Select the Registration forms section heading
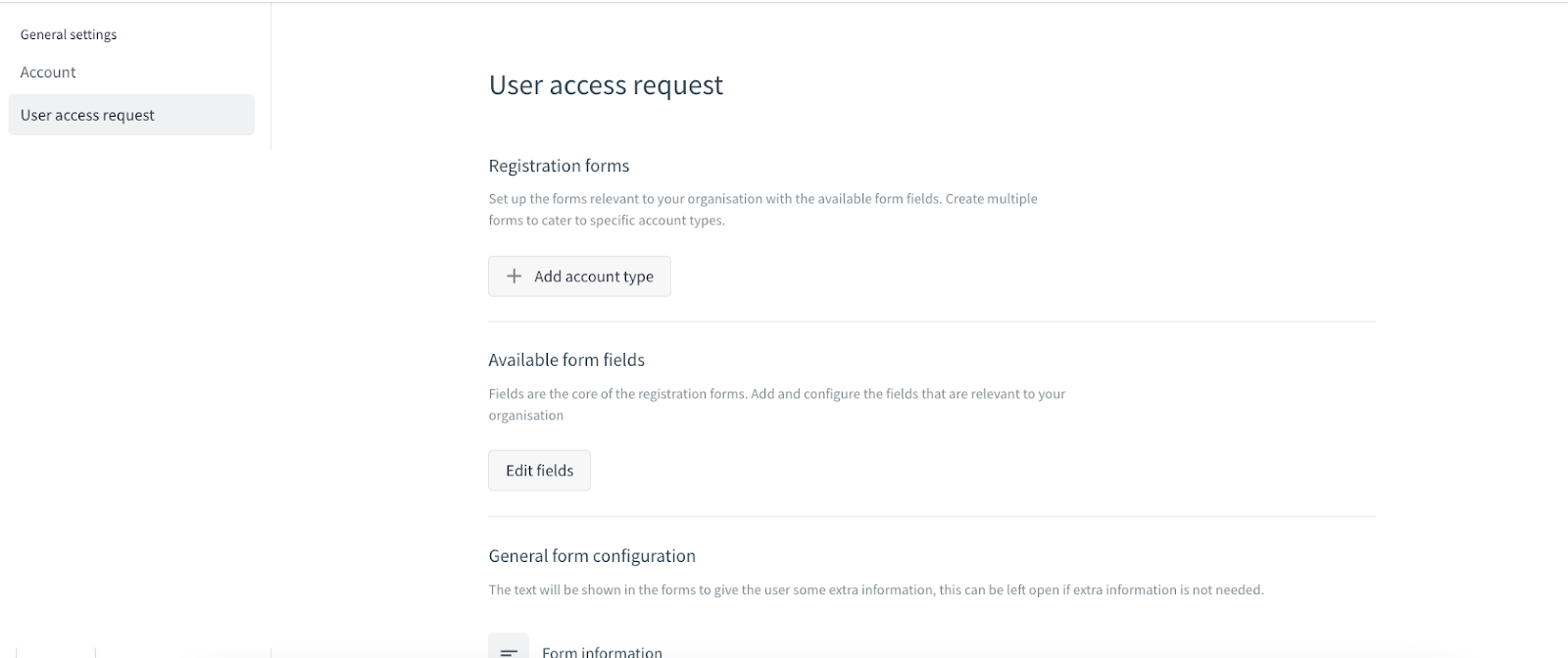The width and height of the screenshot is (1568, 658). click(559, 166)
